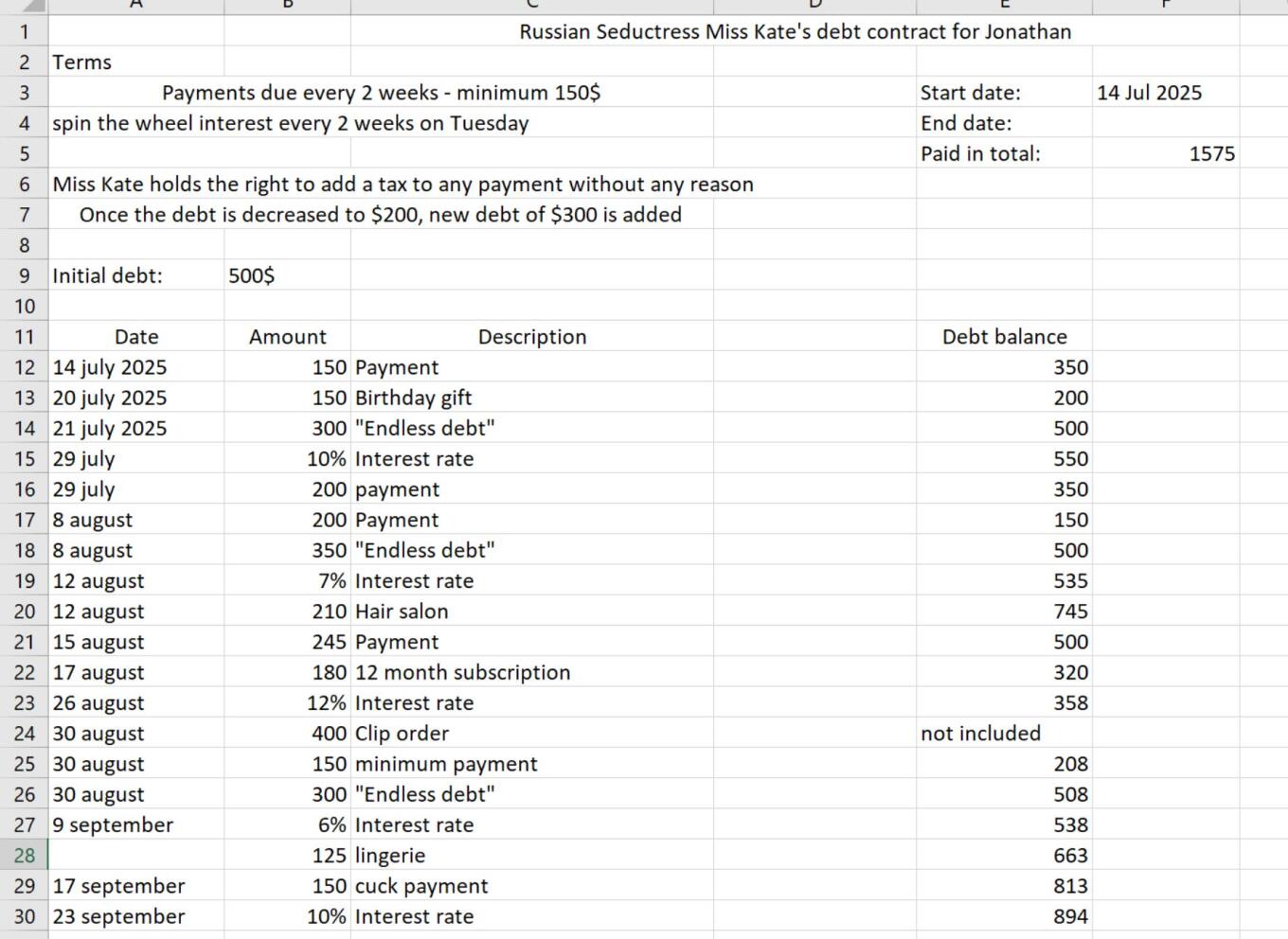
Task: Select the "minimum payment" cell
Action: (445, 764)
